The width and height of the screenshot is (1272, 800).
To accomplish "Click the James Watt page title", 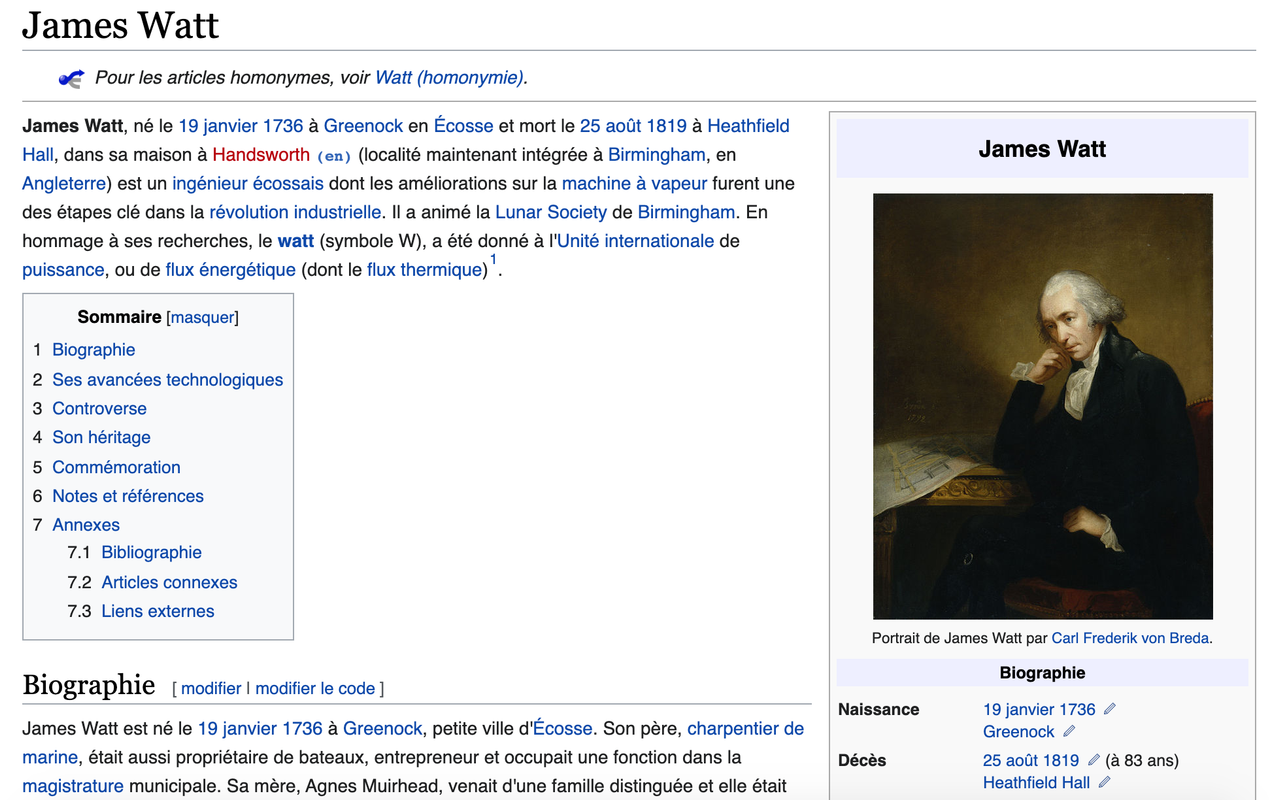I will click(x=120, y=24).
